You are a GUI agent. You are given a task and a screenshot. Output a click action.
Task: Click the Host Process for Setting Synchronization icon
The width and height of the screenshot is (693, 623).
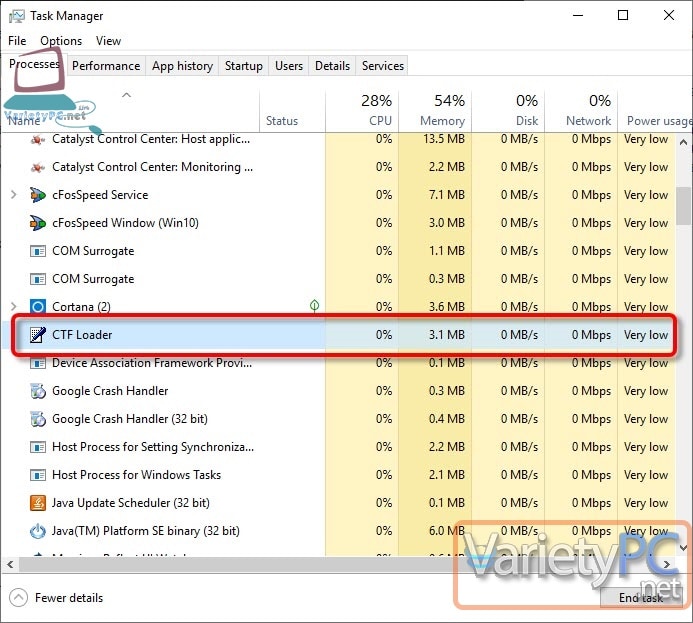click(x=38, y=447)
